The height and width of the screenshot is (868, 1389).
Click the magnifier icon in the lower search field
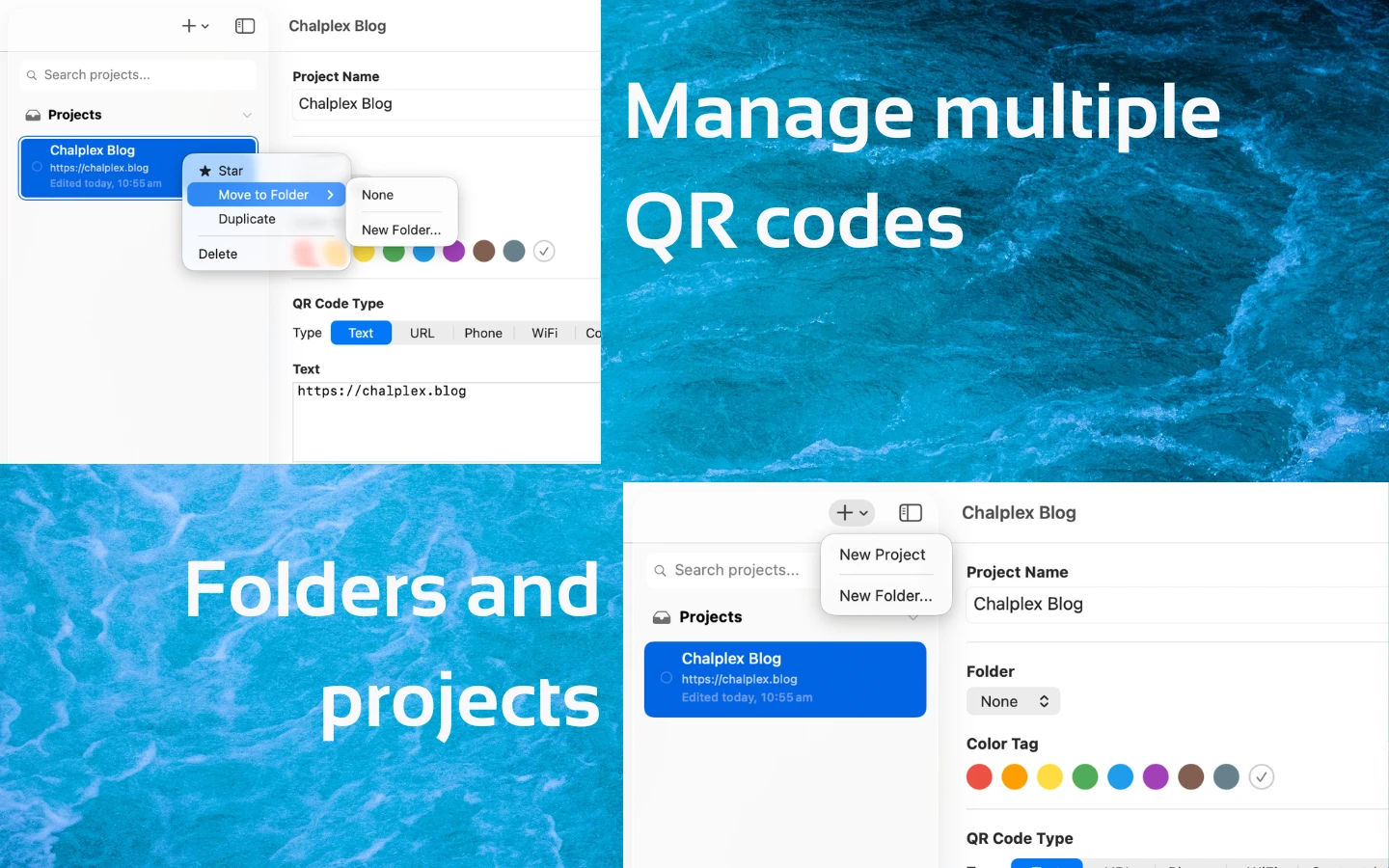pos(660,570)
